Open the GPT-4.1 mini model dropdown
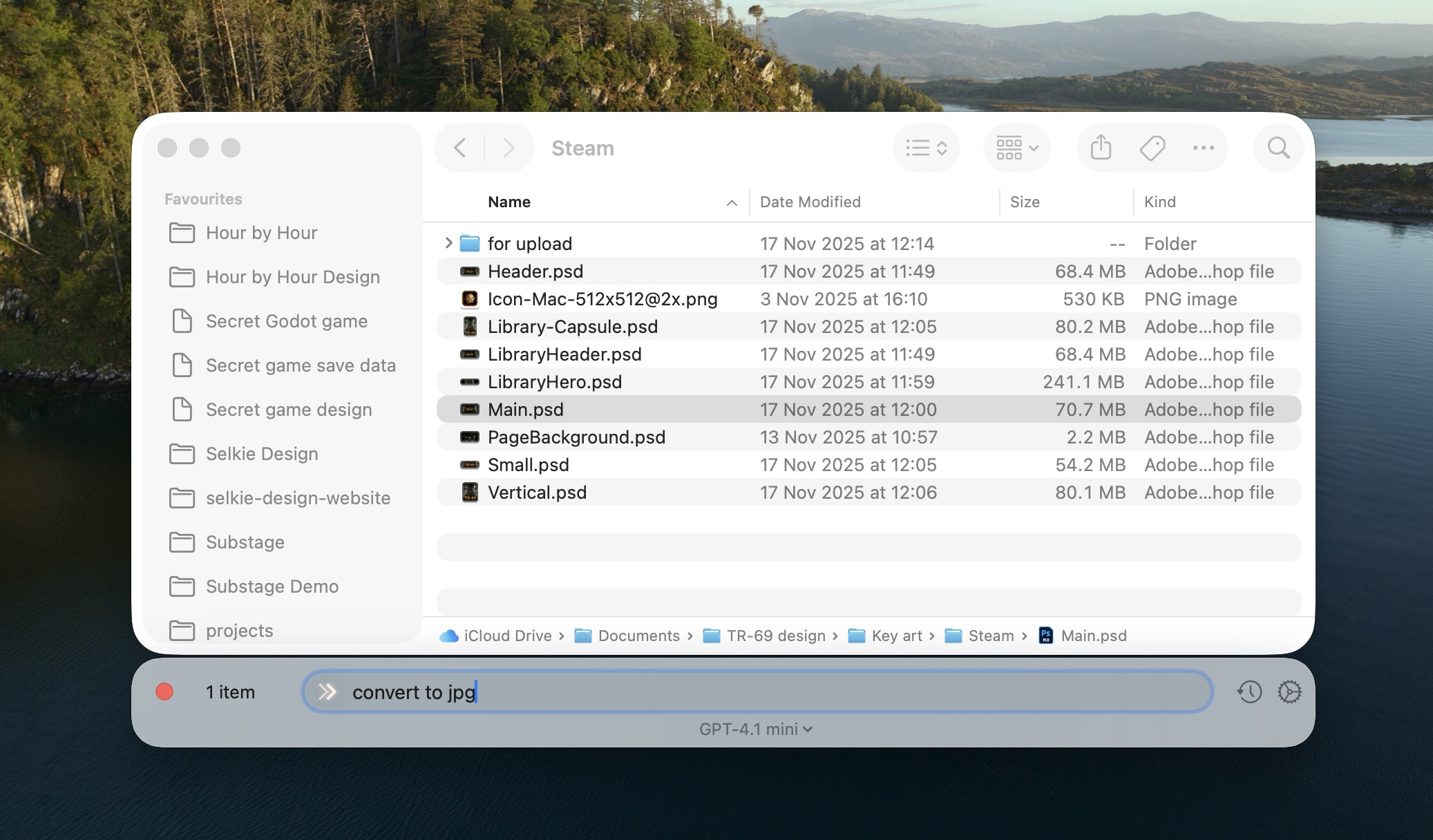This screenshot has height=840, width=1433. point(756,729)
